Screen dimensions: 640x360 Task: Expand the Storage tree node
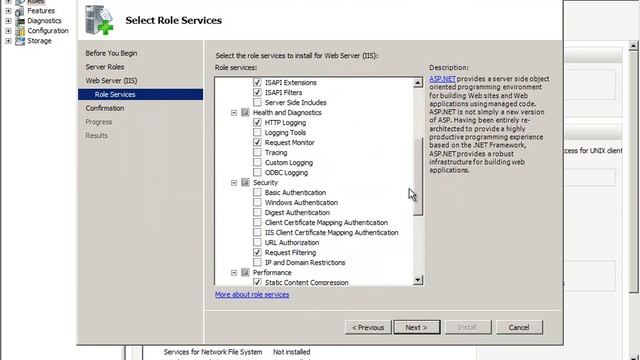point(8,41)
